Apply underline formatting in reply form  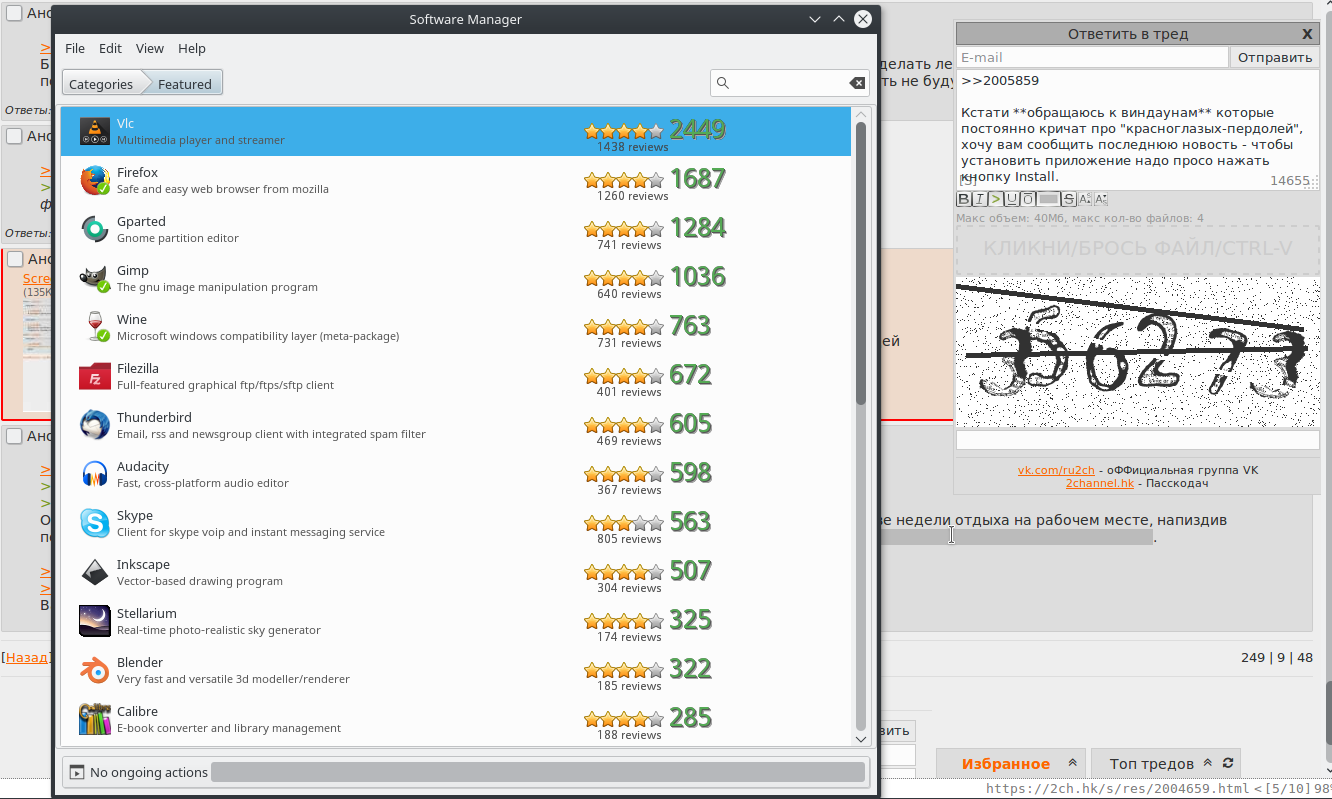coord(1011,199)
